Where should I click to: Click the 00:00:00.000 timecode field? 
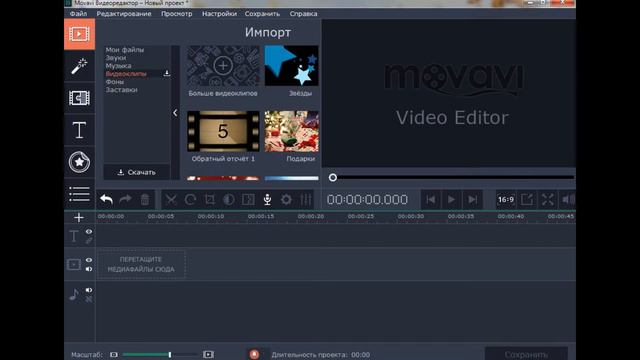367,200
